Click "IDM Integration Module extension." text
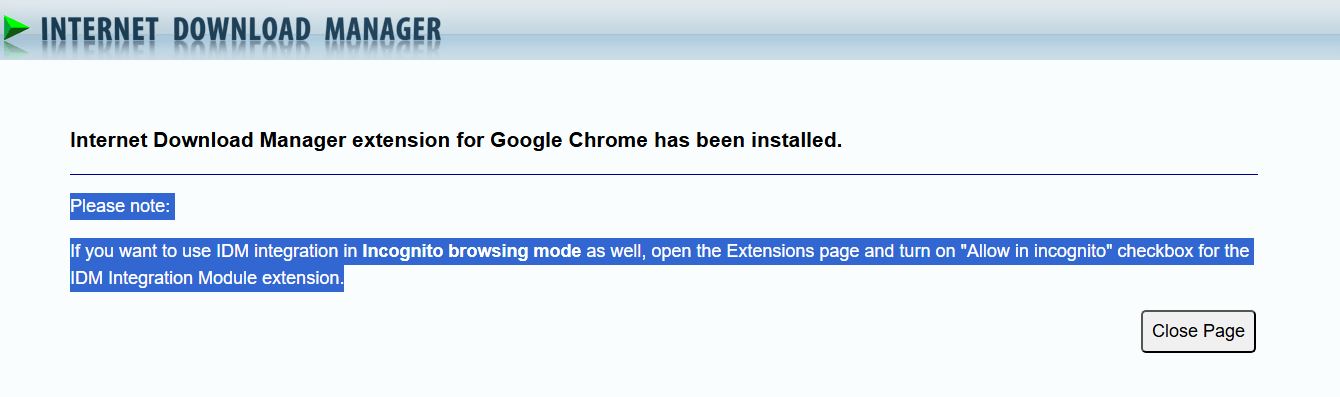Image resolution: width=1340 pixels, height=397 pixels. click(x=207, y=277)
